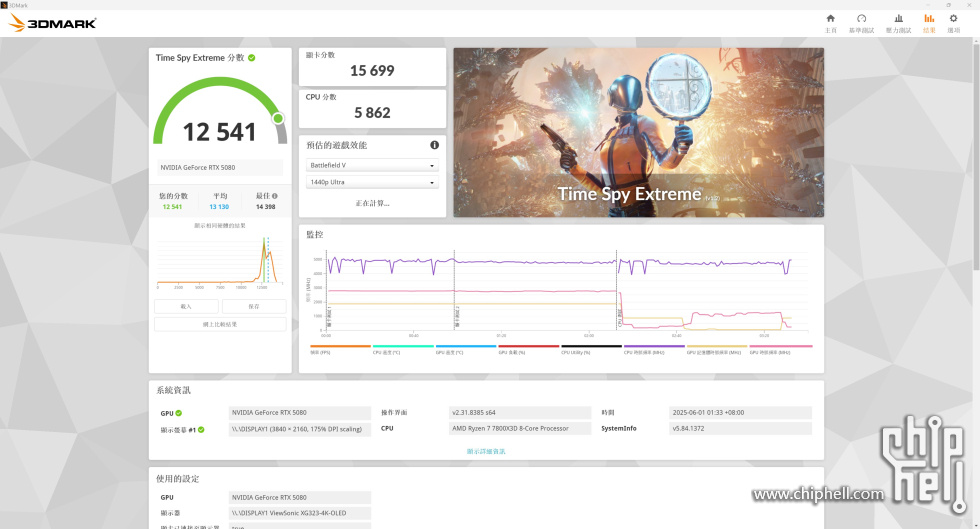Viewport: 980px width, 529px height.
Task: Toggle the red GPU load (%) legend
Action: 529,349
